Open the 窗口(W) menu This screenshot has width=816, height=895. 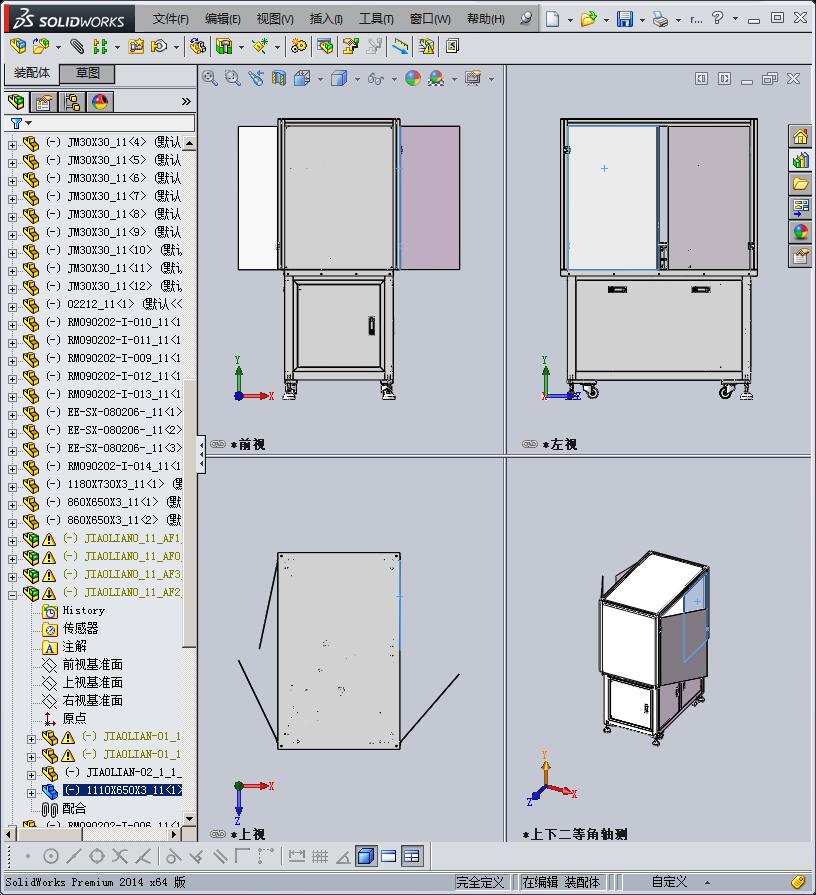(430, 19)
